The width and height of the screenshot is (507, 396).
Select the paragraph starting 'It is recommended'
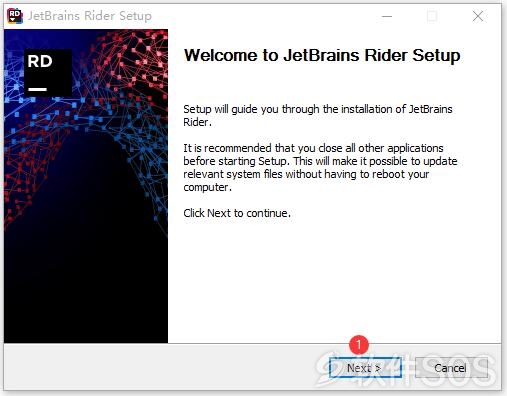coord(320,167)
